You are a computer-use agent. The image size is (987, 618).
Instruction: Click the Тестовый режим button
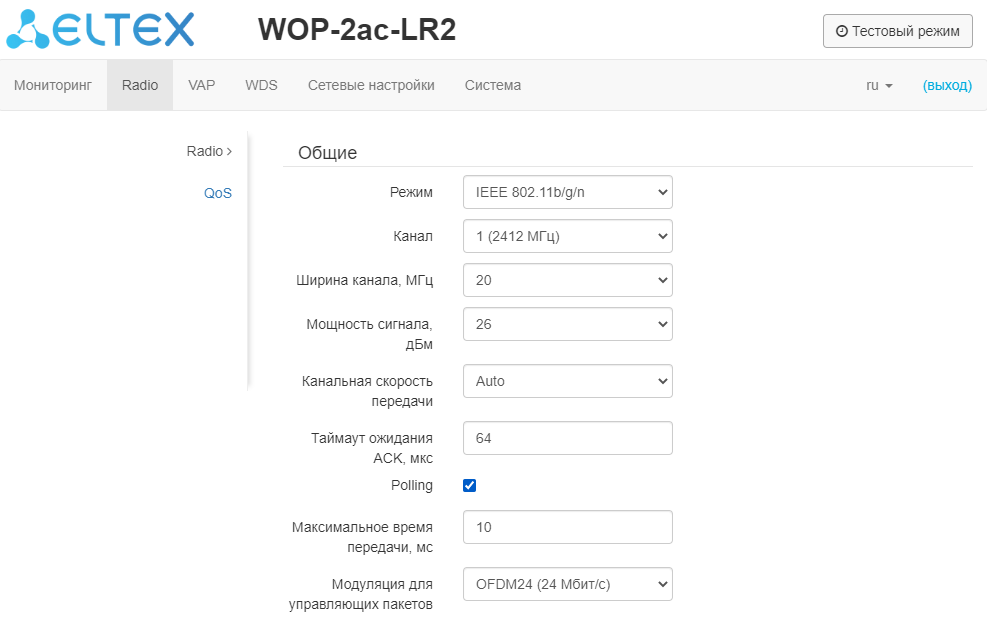point(897,31)
